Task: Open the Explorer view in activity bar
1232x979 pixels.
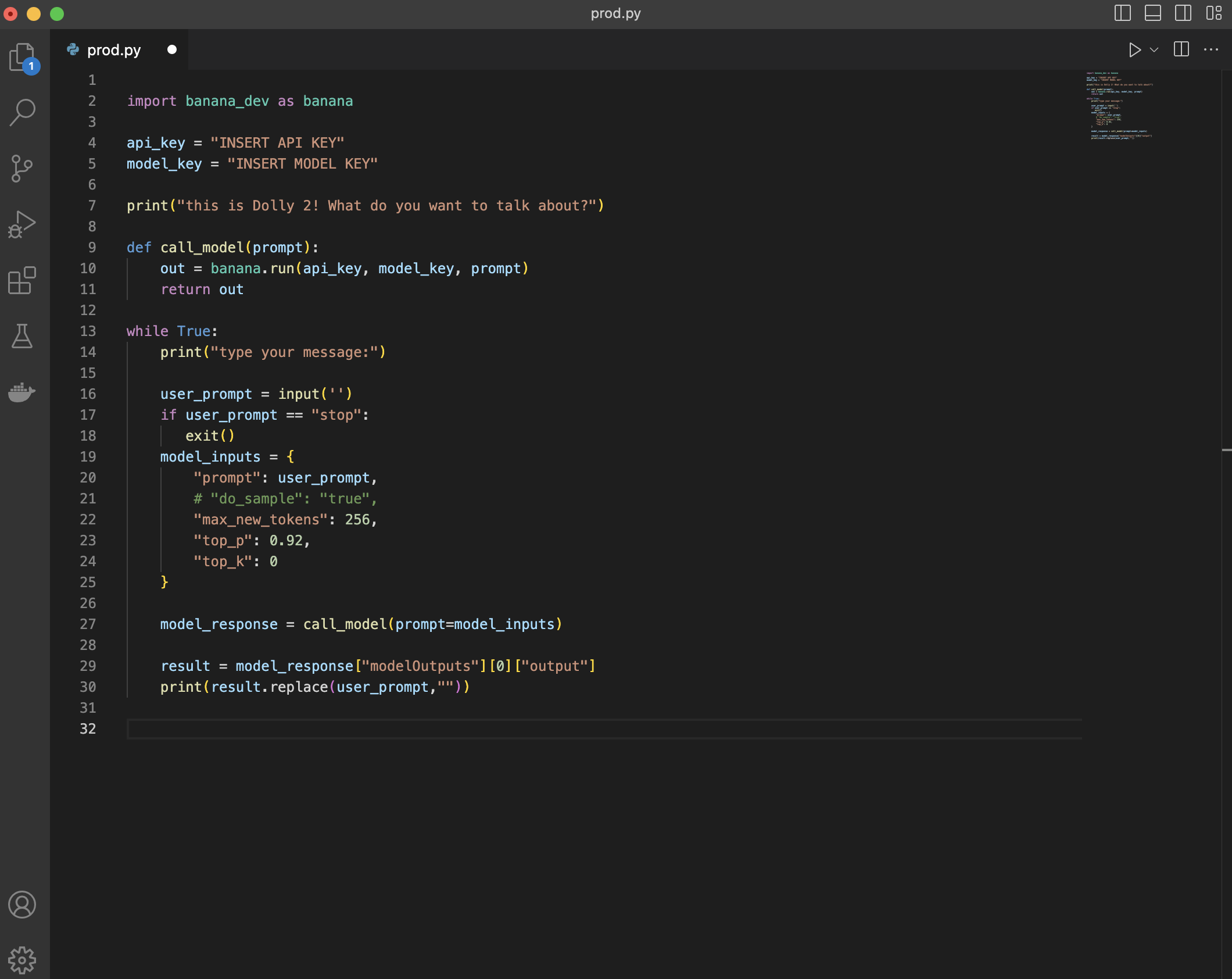Action: click(22, 57)
